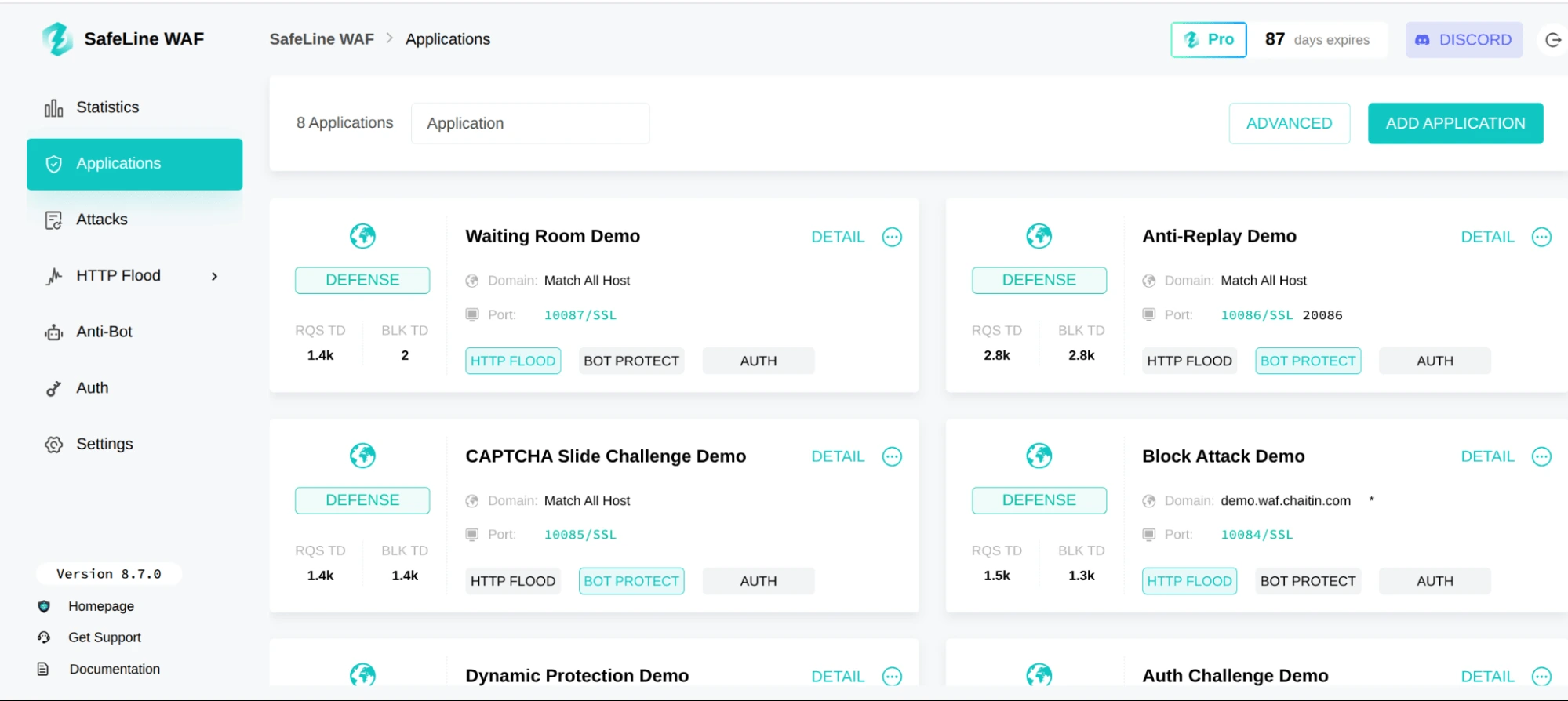
Task: Toggle HTTP FLOOD on Anti-Replay Demo
Action: (1189, 361)
